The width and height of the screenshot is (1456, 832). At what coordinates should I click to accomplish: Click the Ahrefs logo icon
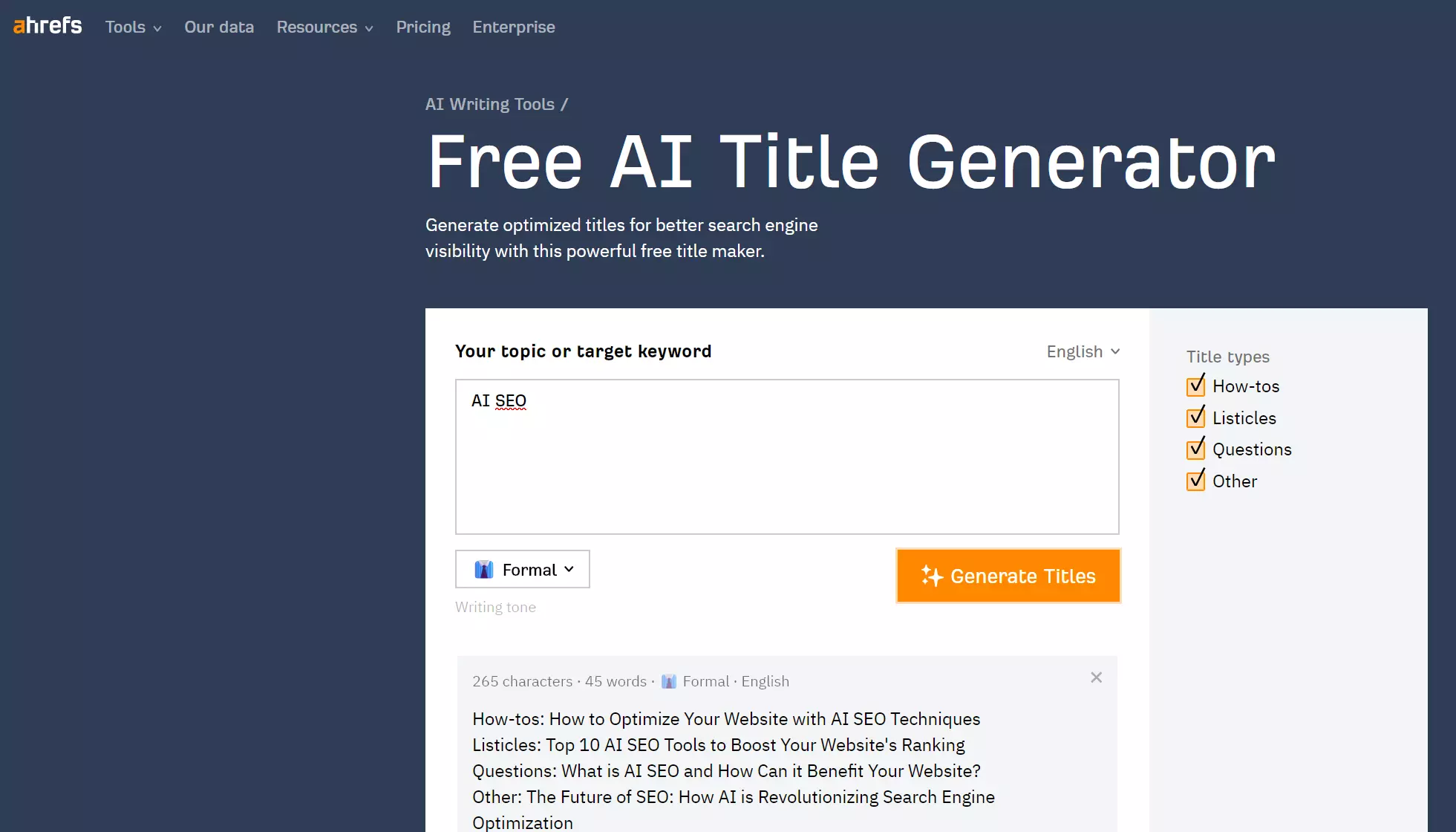pyautogui.click(x=47, y=27)
